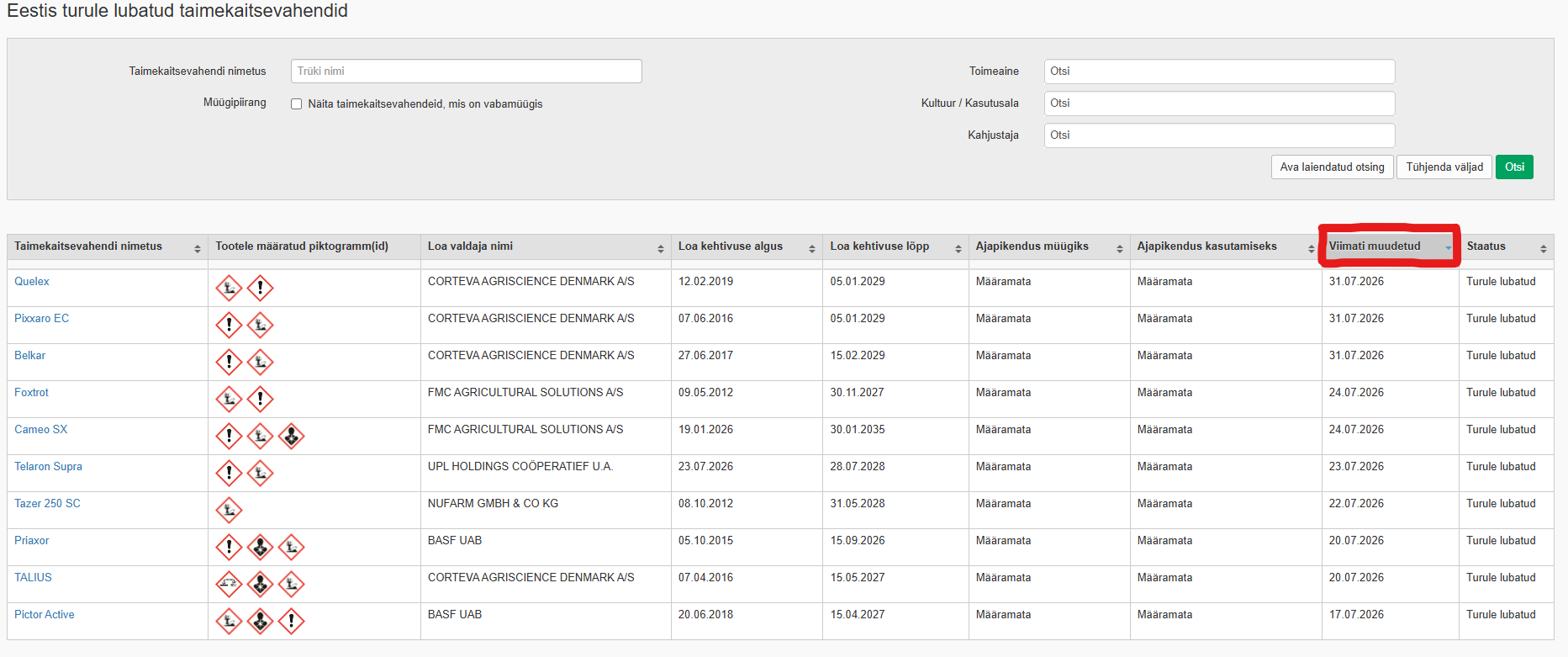Open the Belkar product link
Image resolution: width=1568 pixels, height=657 pixels.
click(x=29, y=355)
